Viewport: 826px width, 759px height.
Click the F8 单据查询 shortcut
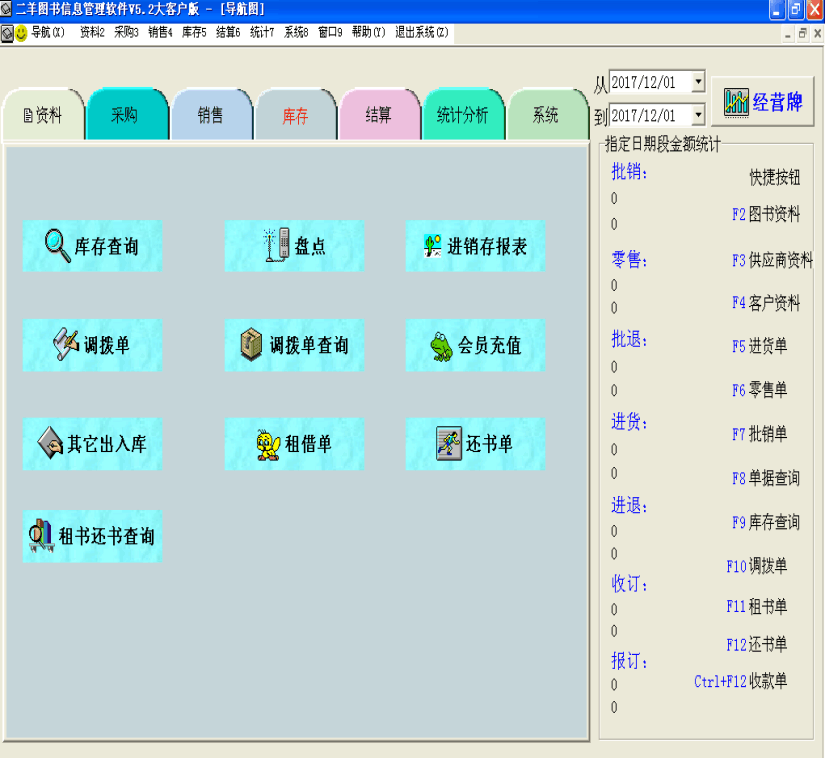coord(766,478)
